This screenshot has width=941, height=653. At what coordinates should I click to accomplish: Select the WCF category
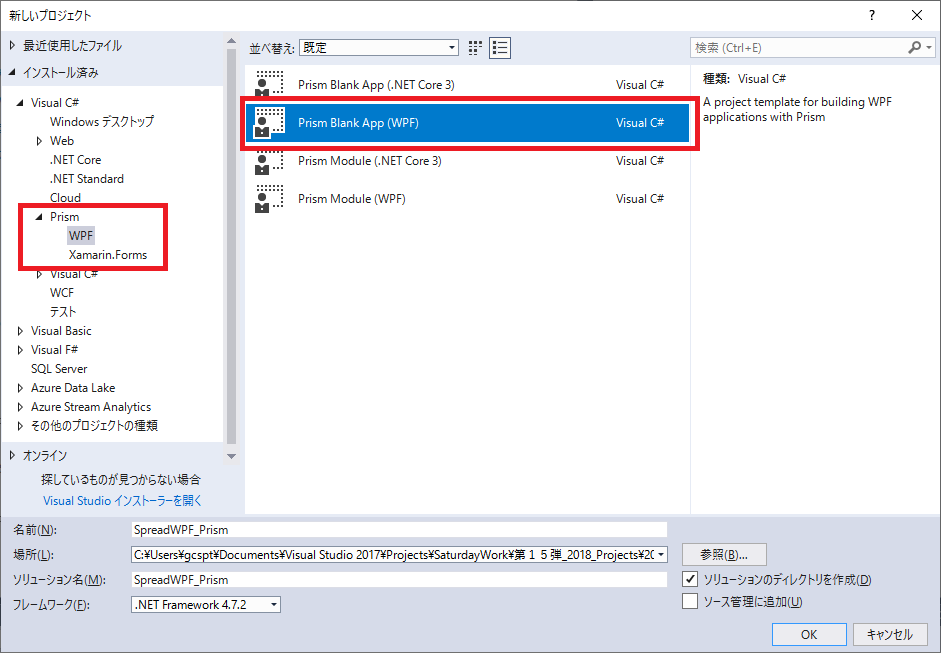62,293
